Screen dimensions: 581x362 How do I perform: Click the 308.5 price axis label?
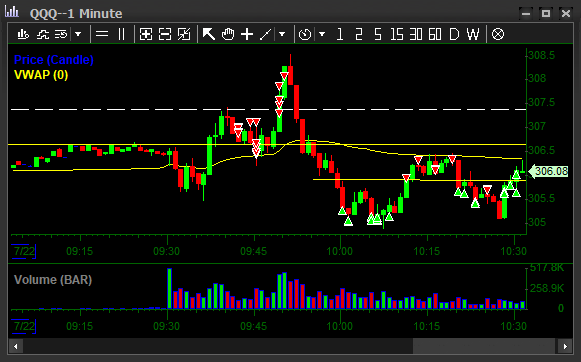pyautogui.click(x=541, y=56)
